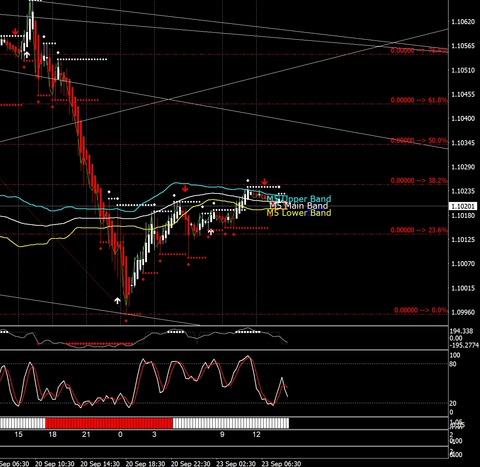480x467 pixels.
Task: Click the 20 Sep 18:30 date label
Action: coord(145,464)
